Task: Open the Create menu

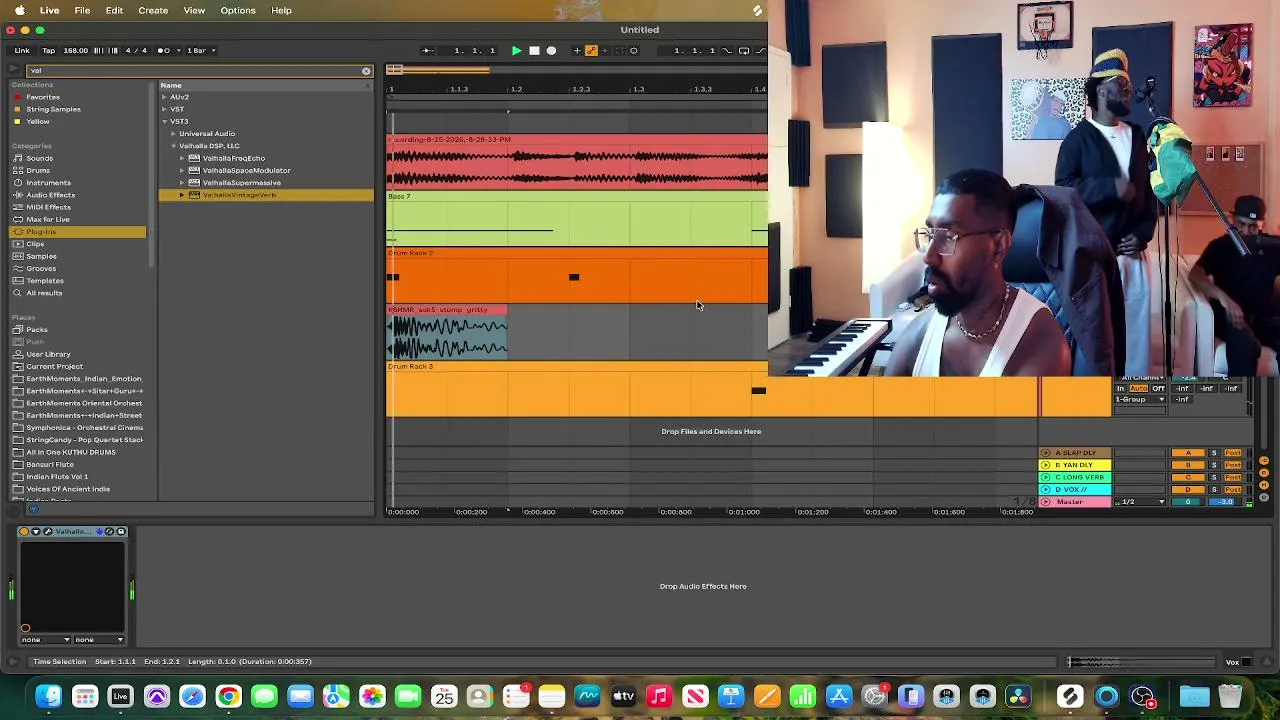Action: (x=153, y=10)
